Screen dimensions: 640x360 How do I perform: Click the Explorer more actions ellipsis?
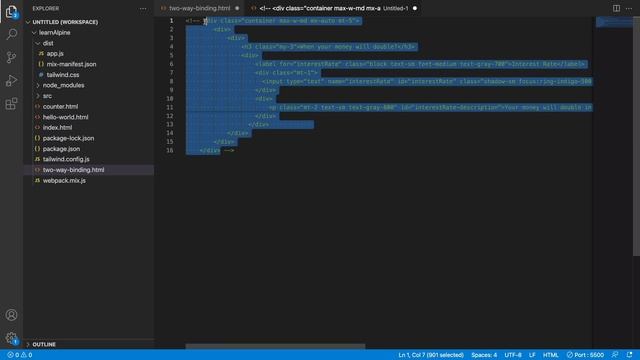point(143,8)
